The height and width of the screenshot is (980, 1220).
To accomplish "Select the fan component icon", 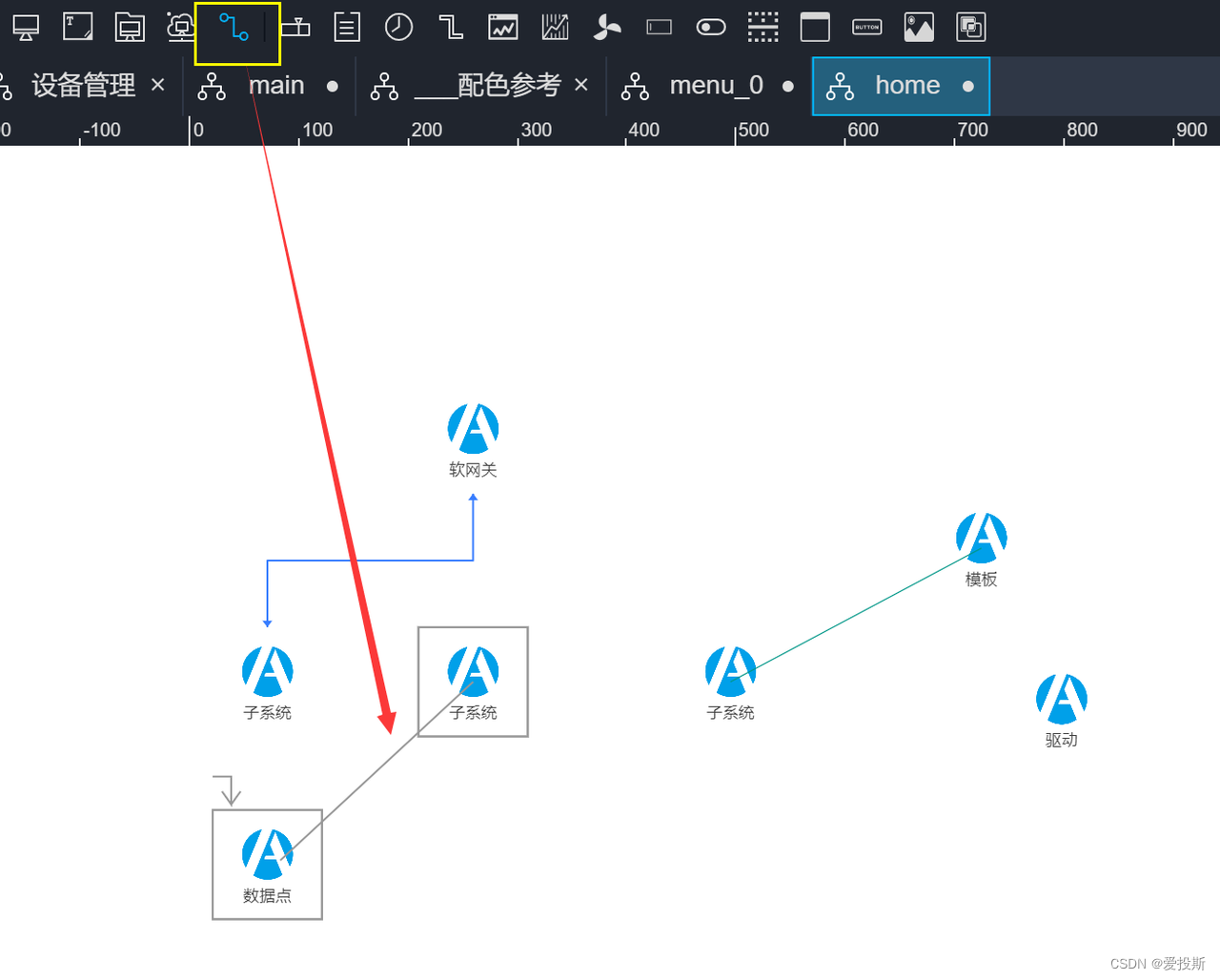I will [606, 28].
